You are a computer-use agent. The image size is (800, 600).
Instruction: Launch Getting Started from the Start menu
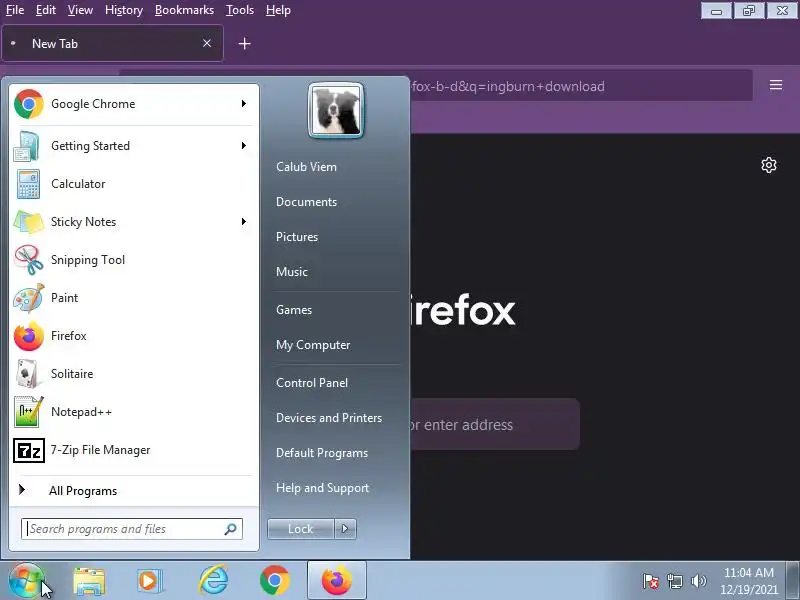pyautogui.click(x=133, y=146)
